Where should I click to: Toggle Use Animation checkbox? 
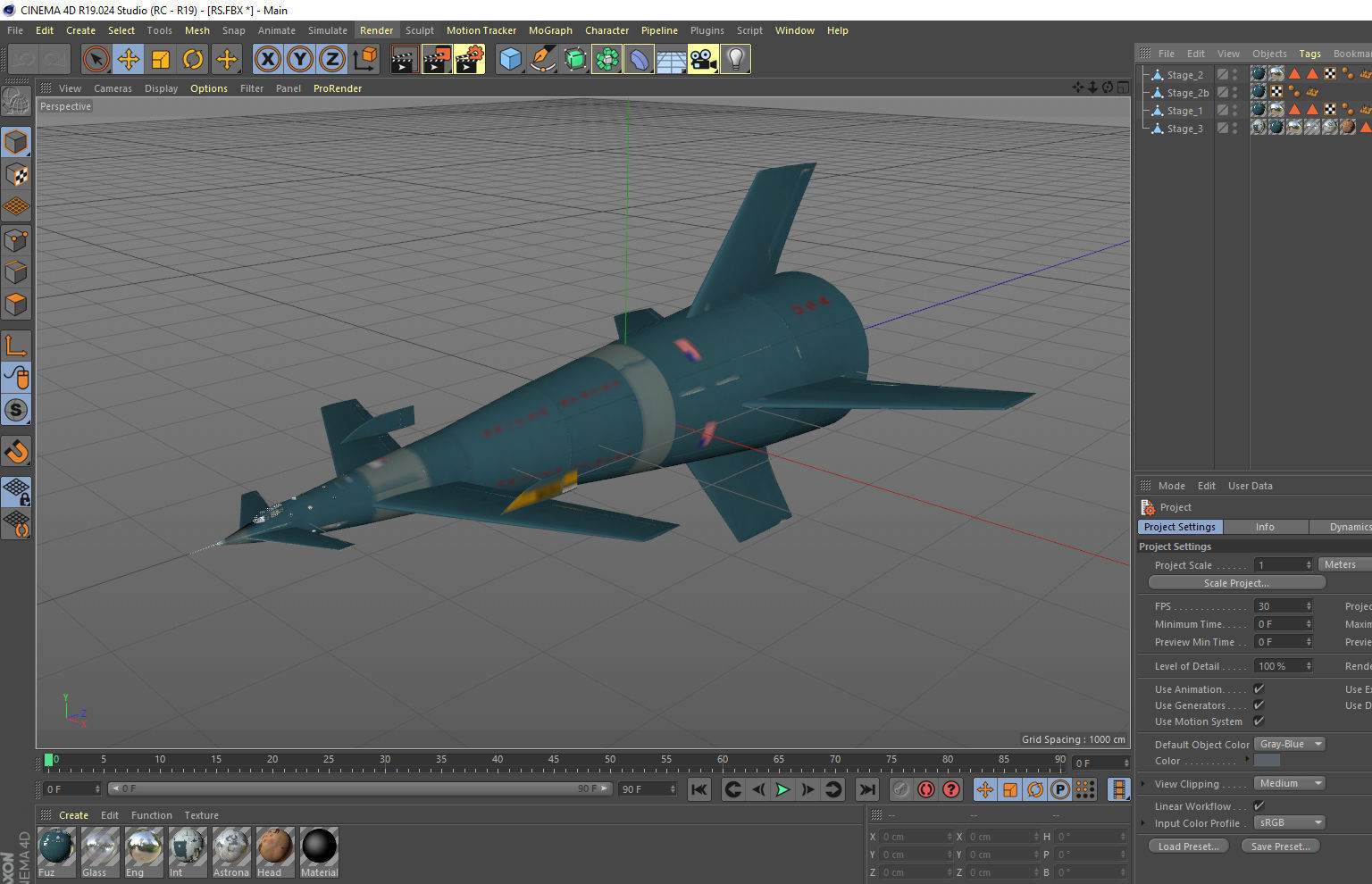pyautogui.click(x=1259, y=688)
